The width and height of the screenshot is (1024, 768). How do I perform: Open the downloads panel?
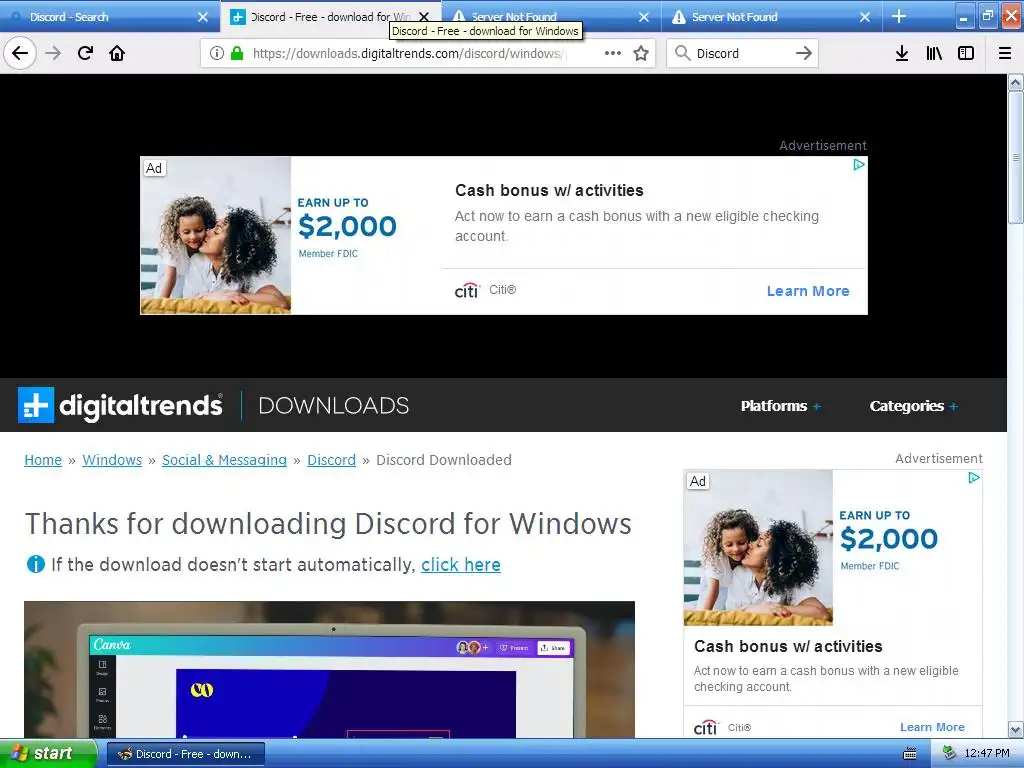coord(902,53)
